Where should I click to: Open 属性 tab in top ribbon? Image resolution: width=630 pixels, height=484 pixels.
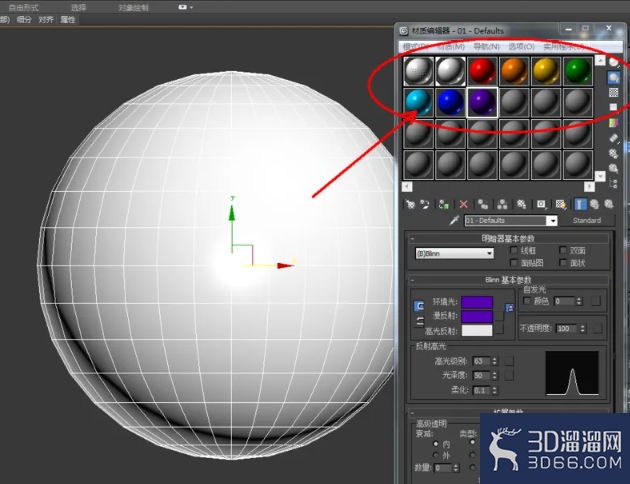[68, 19]
